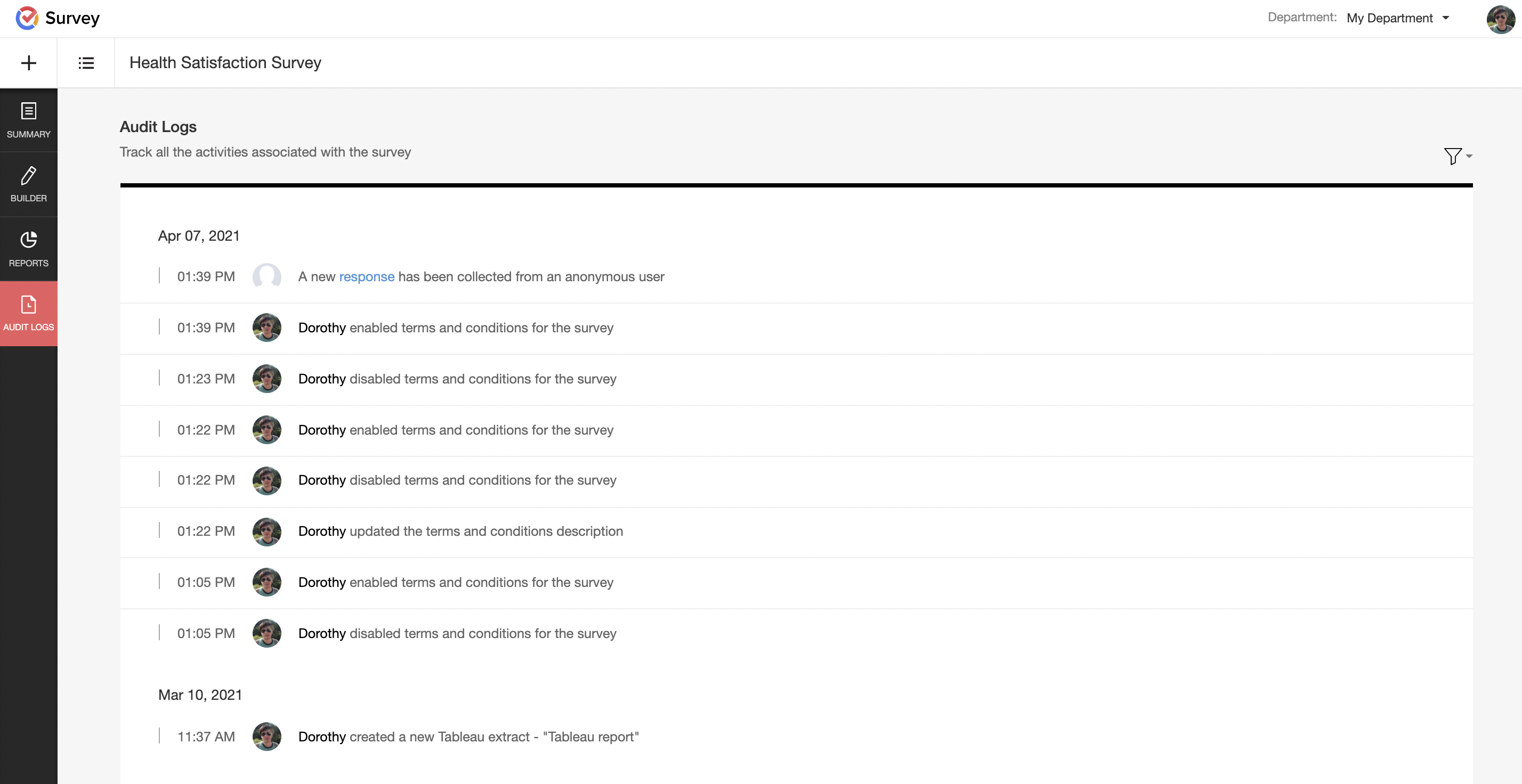Open the user profile avatar top right
The image size is (1522, 784).
coord(1500,19)
